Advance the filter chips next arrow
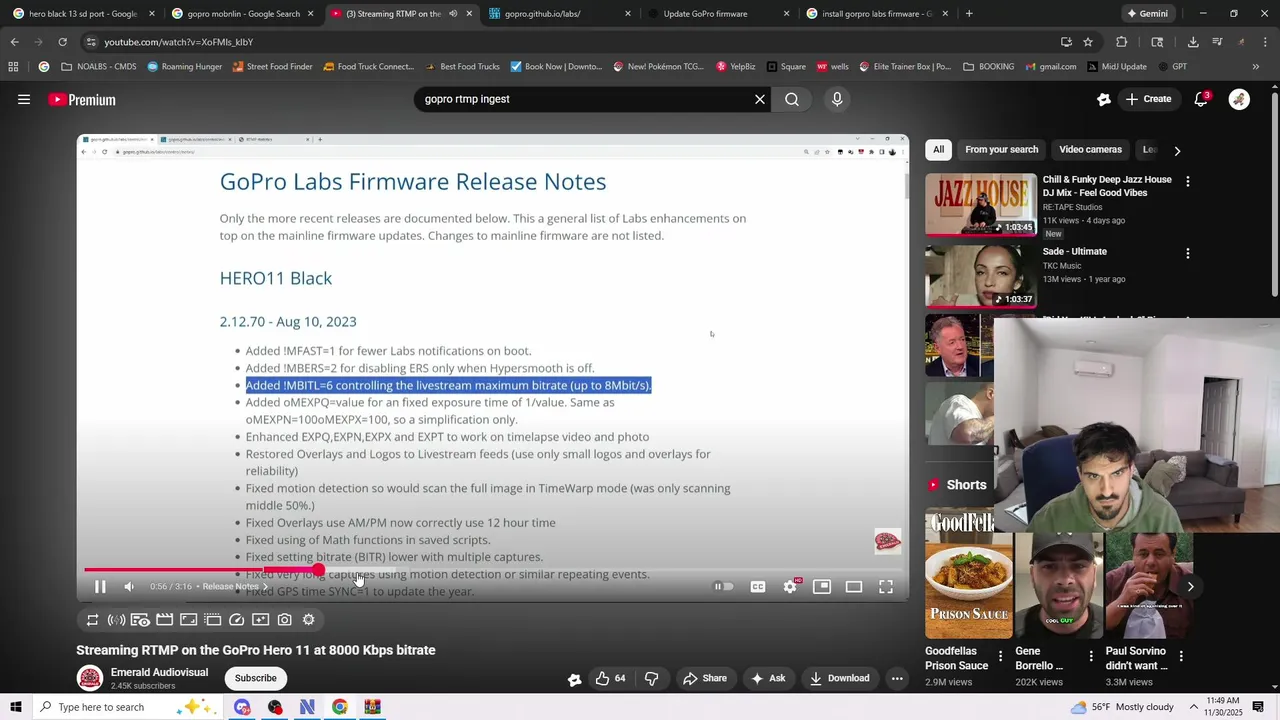This screenshot has height=720, width=1280. pyautogui.click(x=1177, y=150)
